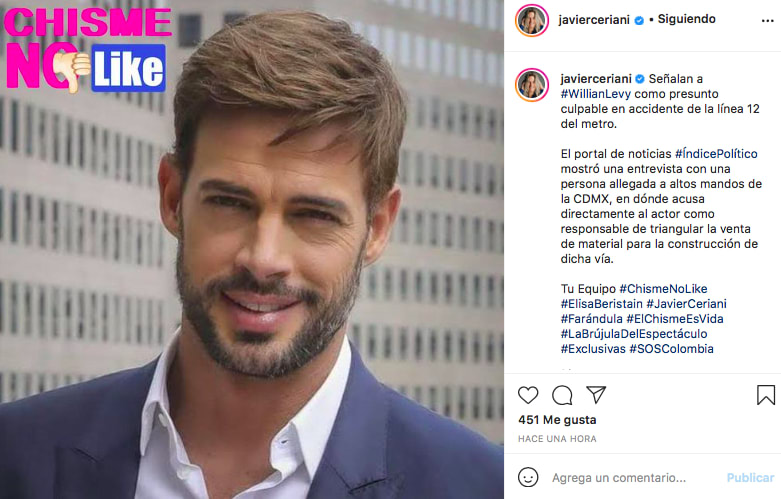Click the Chisme No Like post photo
781x499 pixels.
252,250
